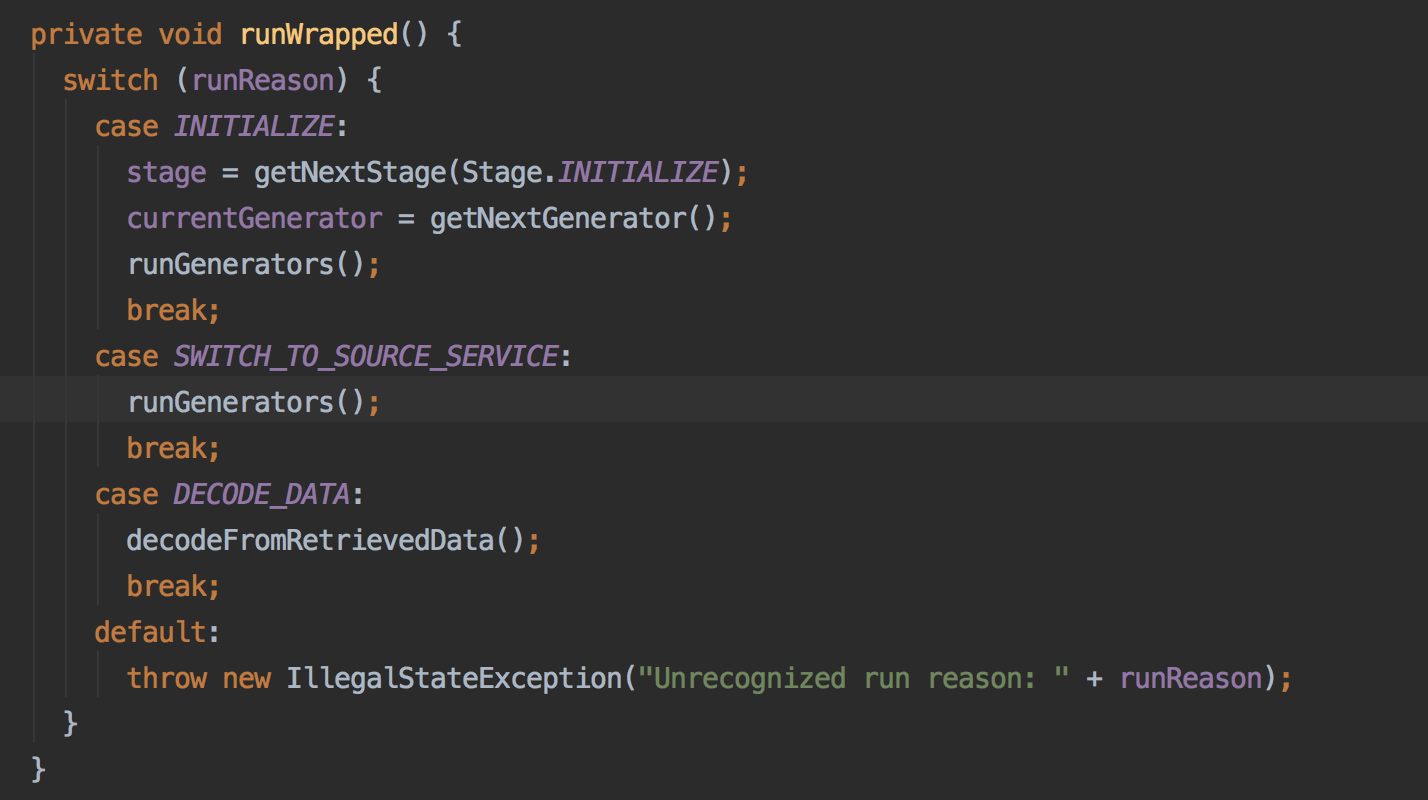Click the throw keyword
The height and width of the screenshot is (800, 1428).
166,677
